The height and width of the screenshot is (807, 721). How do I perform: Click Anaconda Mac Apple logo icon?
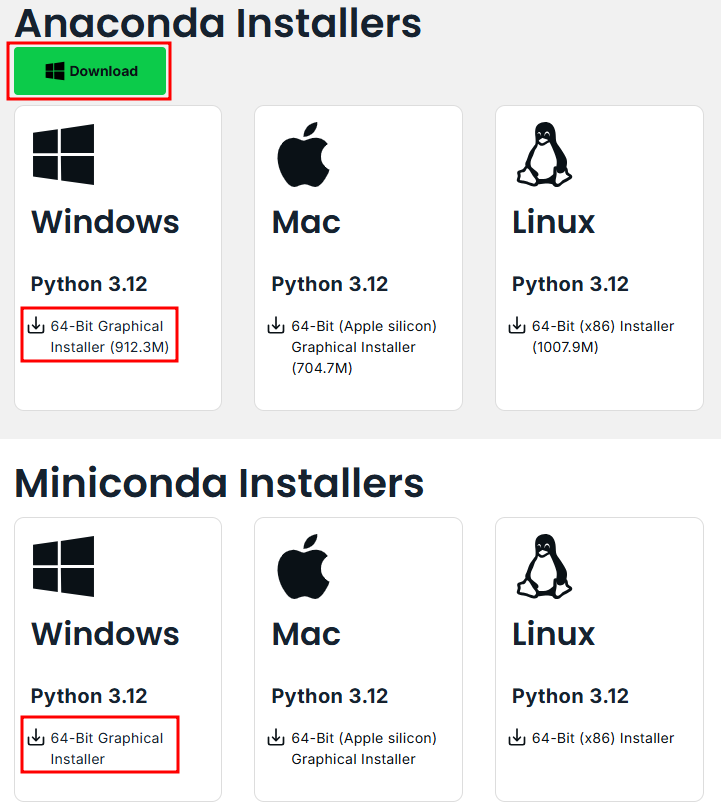click(303, 154)
